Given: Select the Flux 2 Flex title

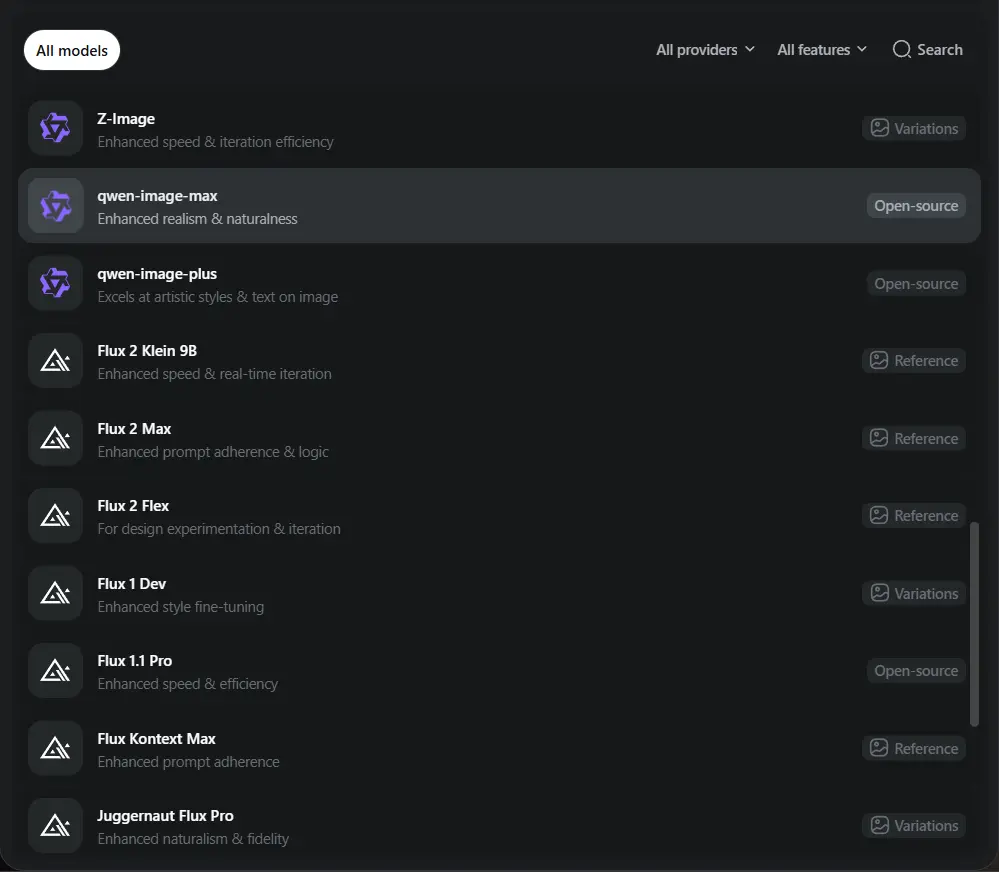Looking at the screenshot, I should (x=133, y=506).
